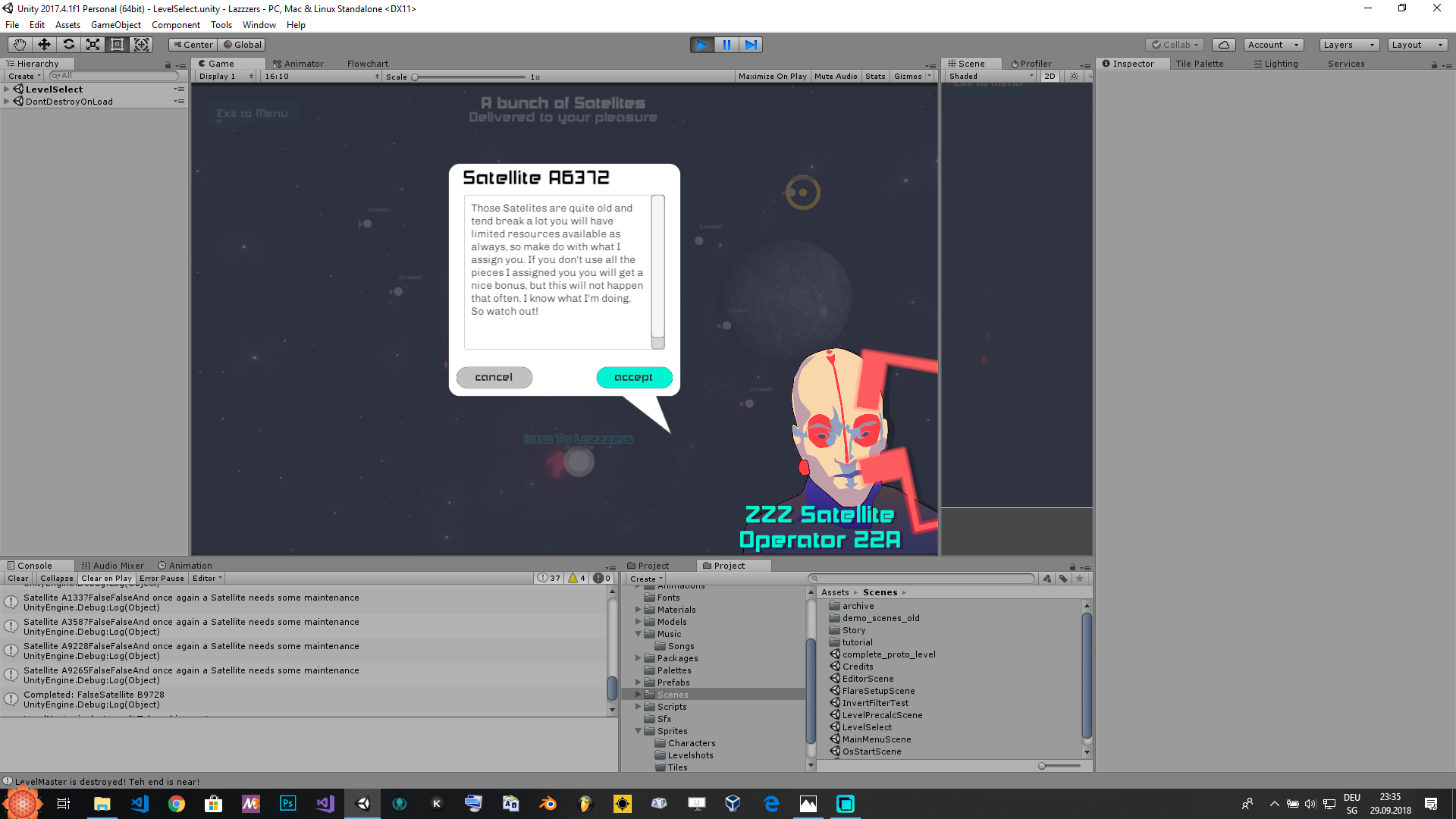Screen dimensions: 1456x819
Task: Open the LevelSelect scene asset
Action: point(866,727)
